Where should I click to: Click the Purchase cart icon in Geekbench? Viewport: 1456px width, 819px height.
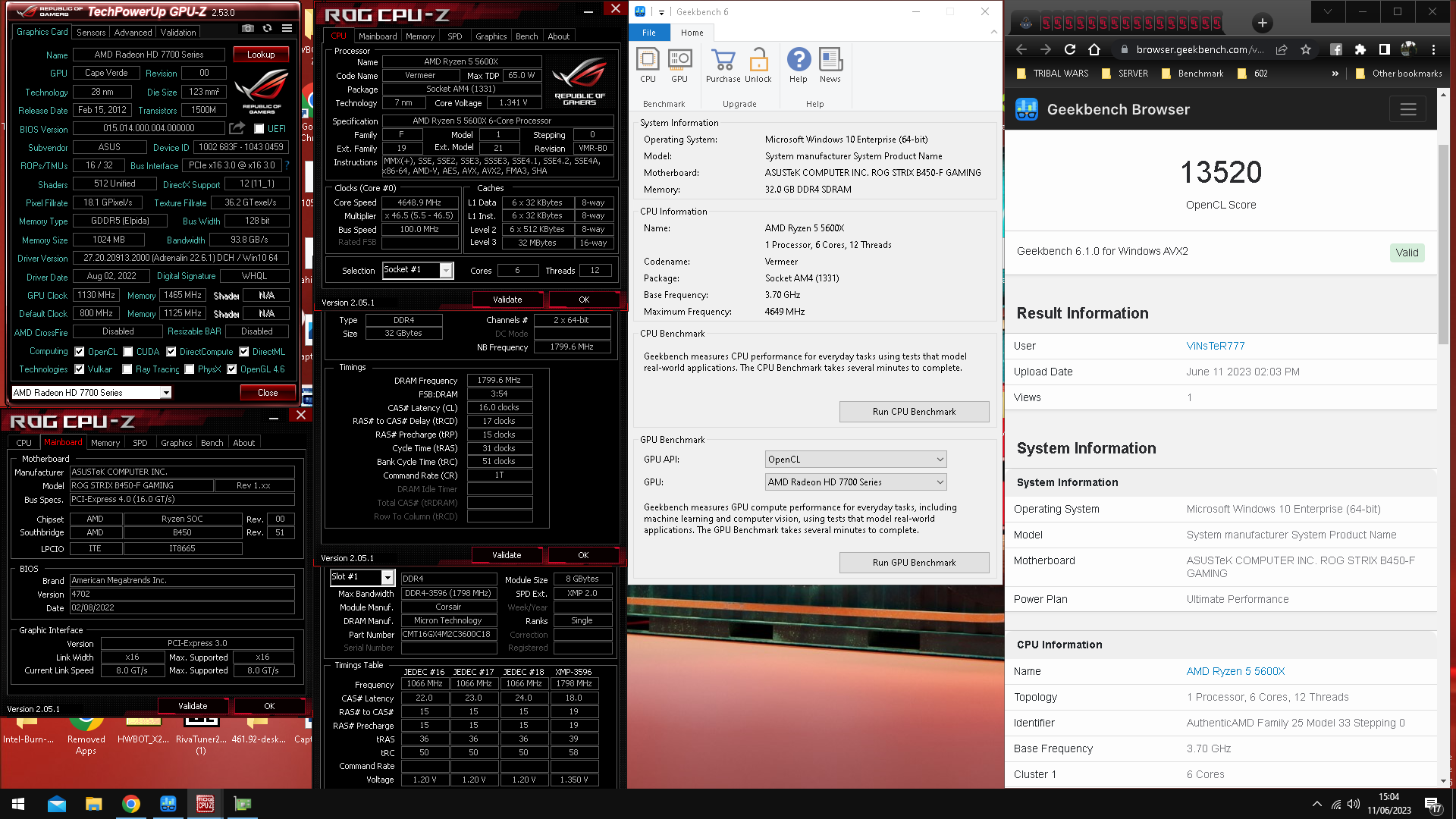[x=723, y=65]
